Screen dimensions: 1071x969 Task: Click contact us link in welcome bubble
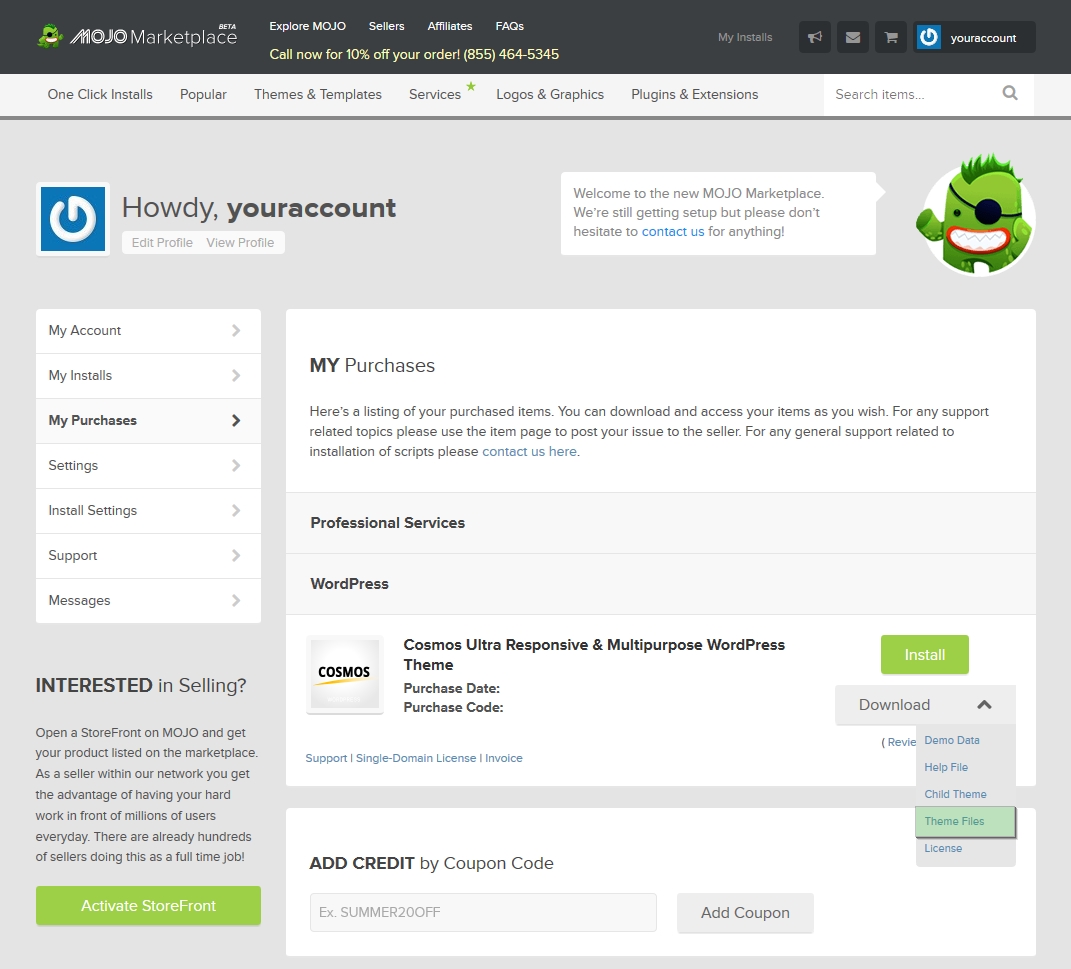pyautogui.click(x=673, y=231)
